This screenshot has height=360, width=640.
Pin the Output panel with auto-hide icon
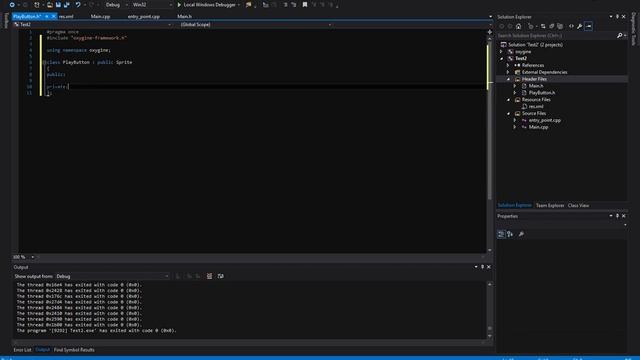coord(482,267)
